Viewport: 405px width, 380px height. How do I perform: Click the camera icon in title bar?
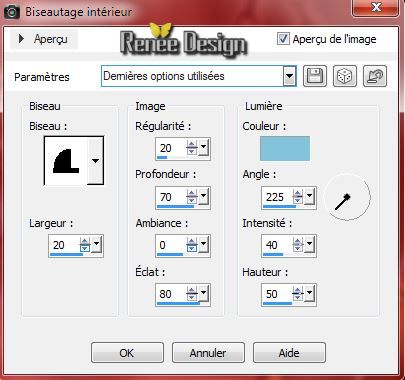[x=11, y=12]
